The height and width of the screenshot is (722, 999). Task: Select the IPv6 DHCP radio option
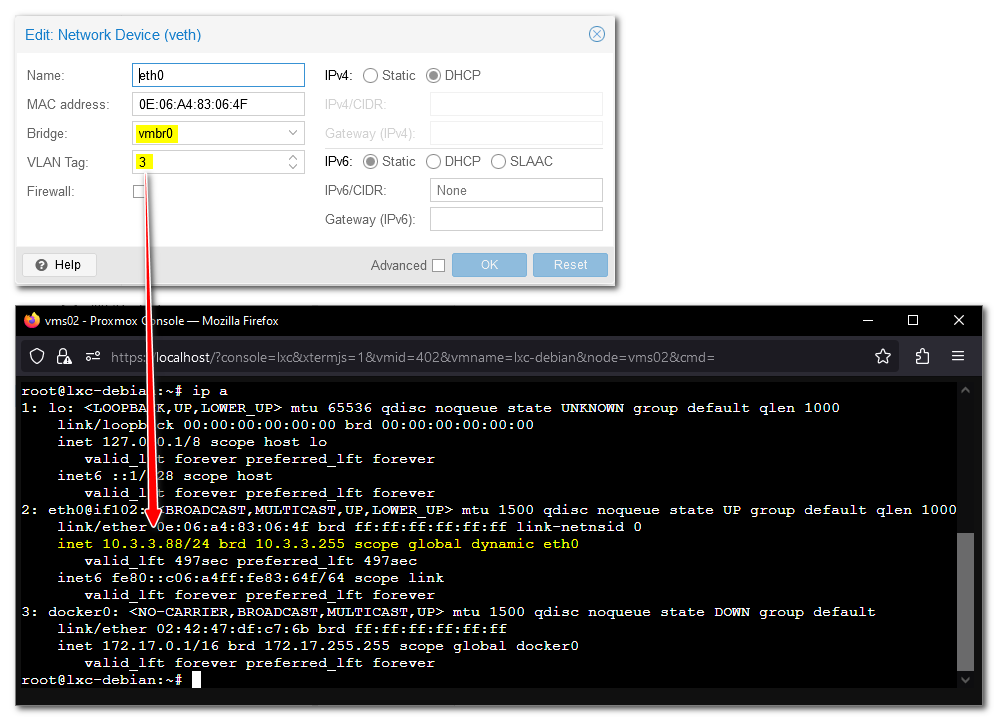[433, 161]
